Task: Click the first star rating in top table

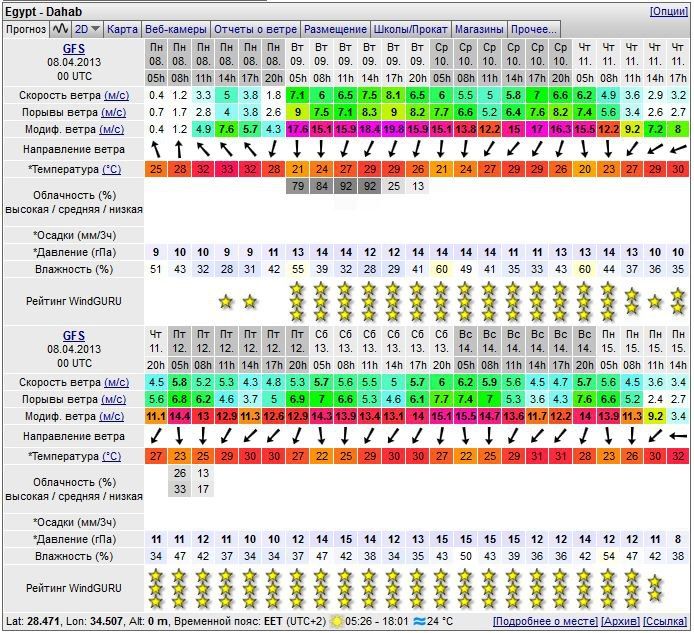Action: (226, 301)
